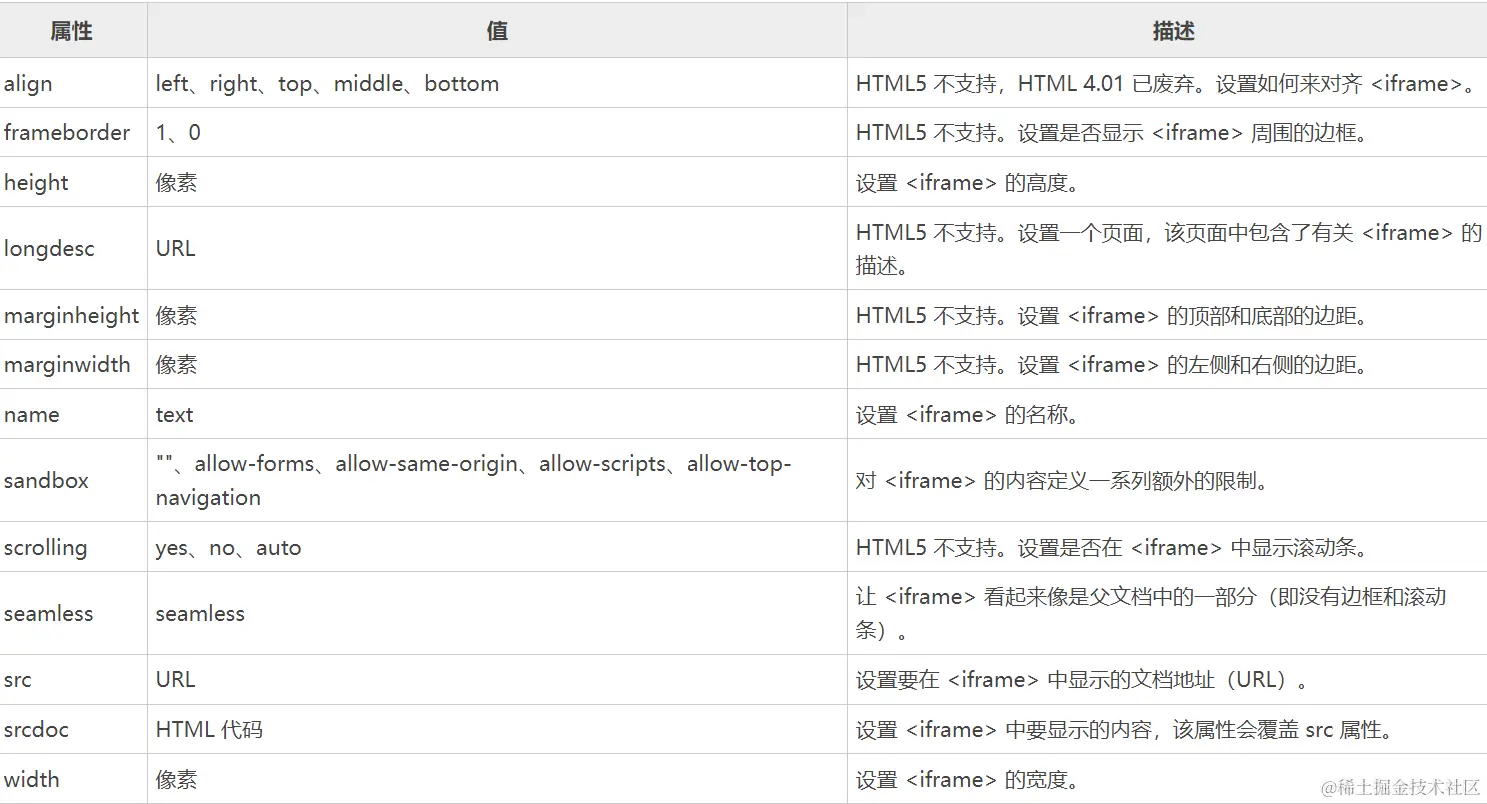Select the align attribute name cell
The image size is (1487, 804).
[28, 84]
